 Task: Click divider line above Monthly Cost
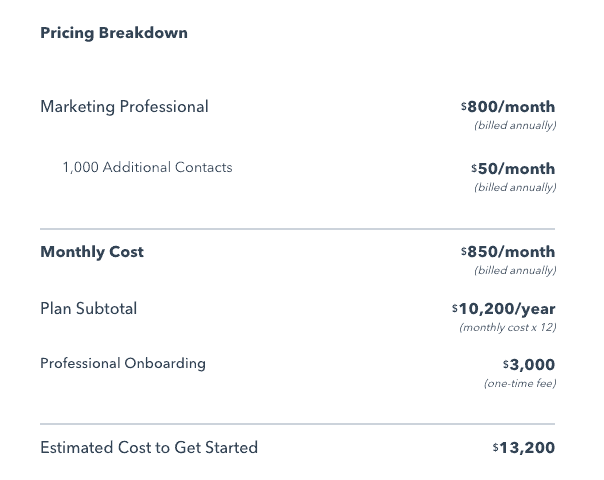click(x=297, y=229)
